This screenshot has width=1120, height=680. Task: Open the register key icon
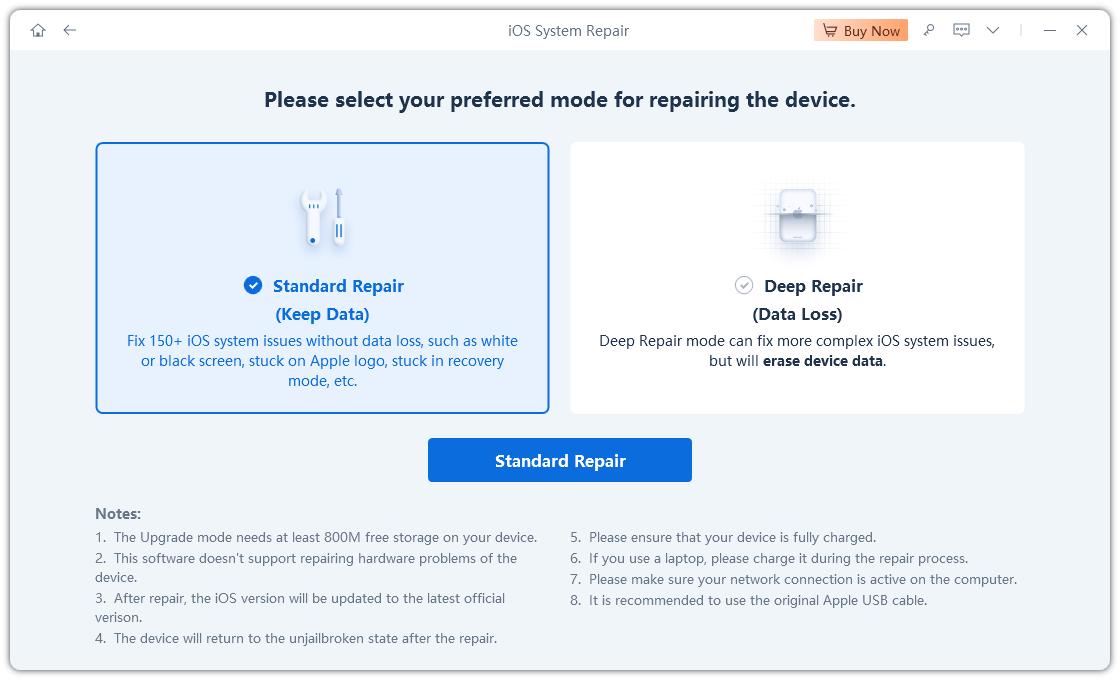pos(929,31)
